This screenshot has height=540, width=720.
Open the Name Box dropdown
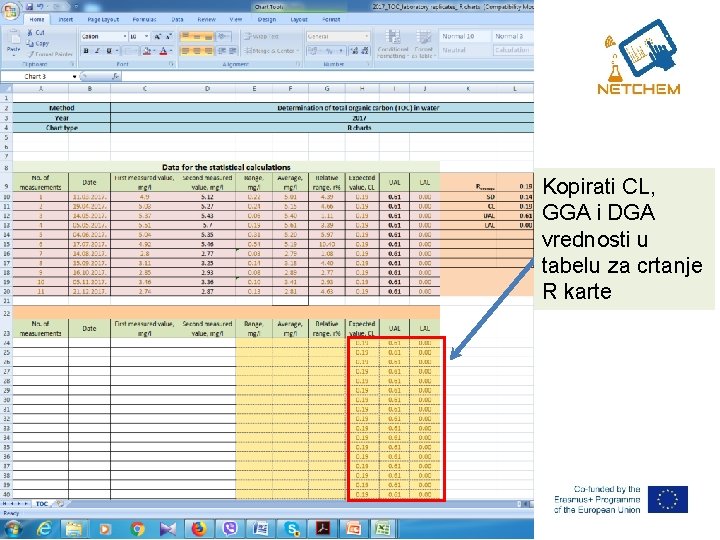click(74, 76)
